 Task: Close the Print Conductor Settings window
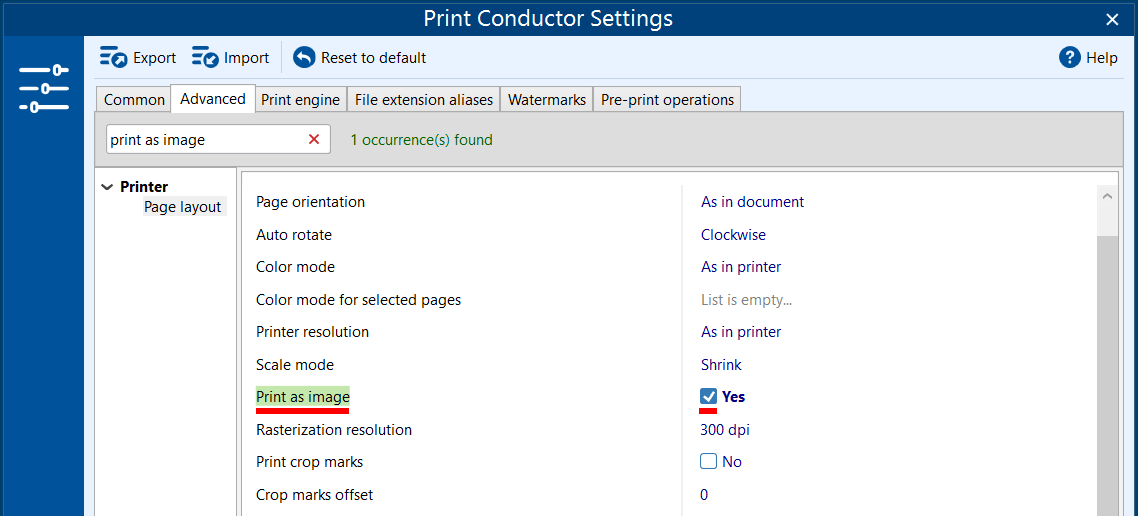pos(1112,19)
